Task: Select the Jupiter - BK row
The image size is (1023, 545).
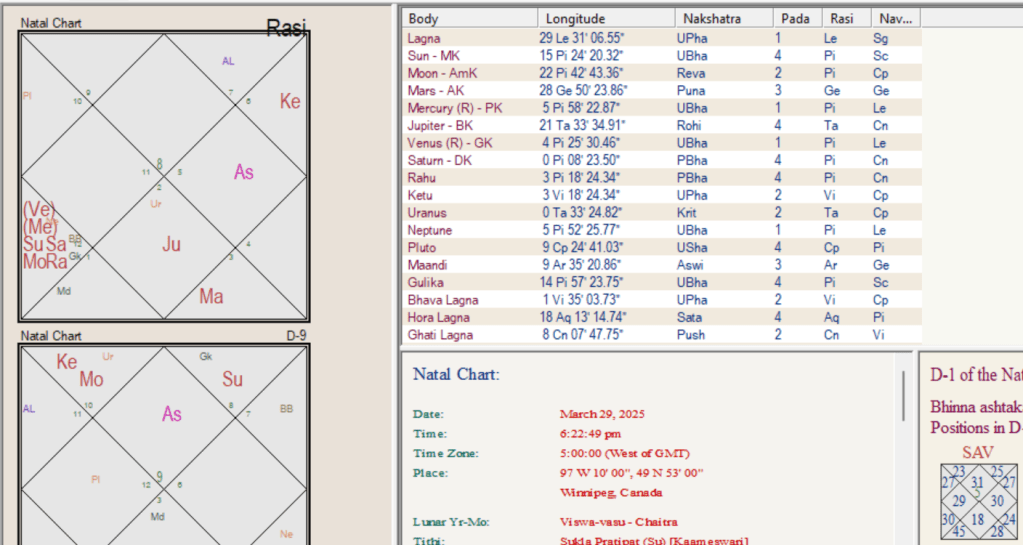Action: tap(434, 125)
